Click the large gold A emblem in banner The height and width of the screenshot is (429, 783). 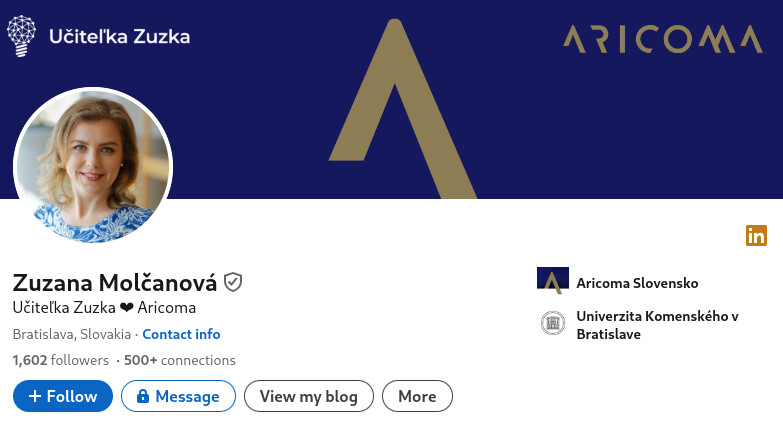(x=402, y=110)
